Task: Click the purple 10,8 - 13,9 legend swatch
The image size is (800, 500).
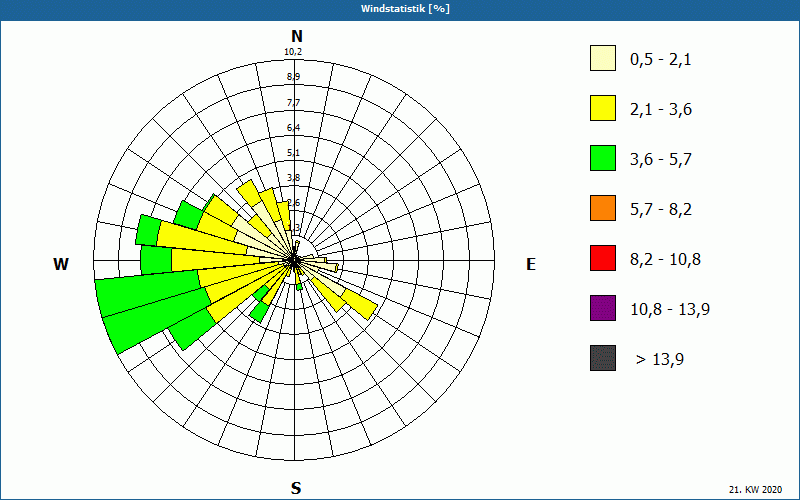Action: pos(603,308)
